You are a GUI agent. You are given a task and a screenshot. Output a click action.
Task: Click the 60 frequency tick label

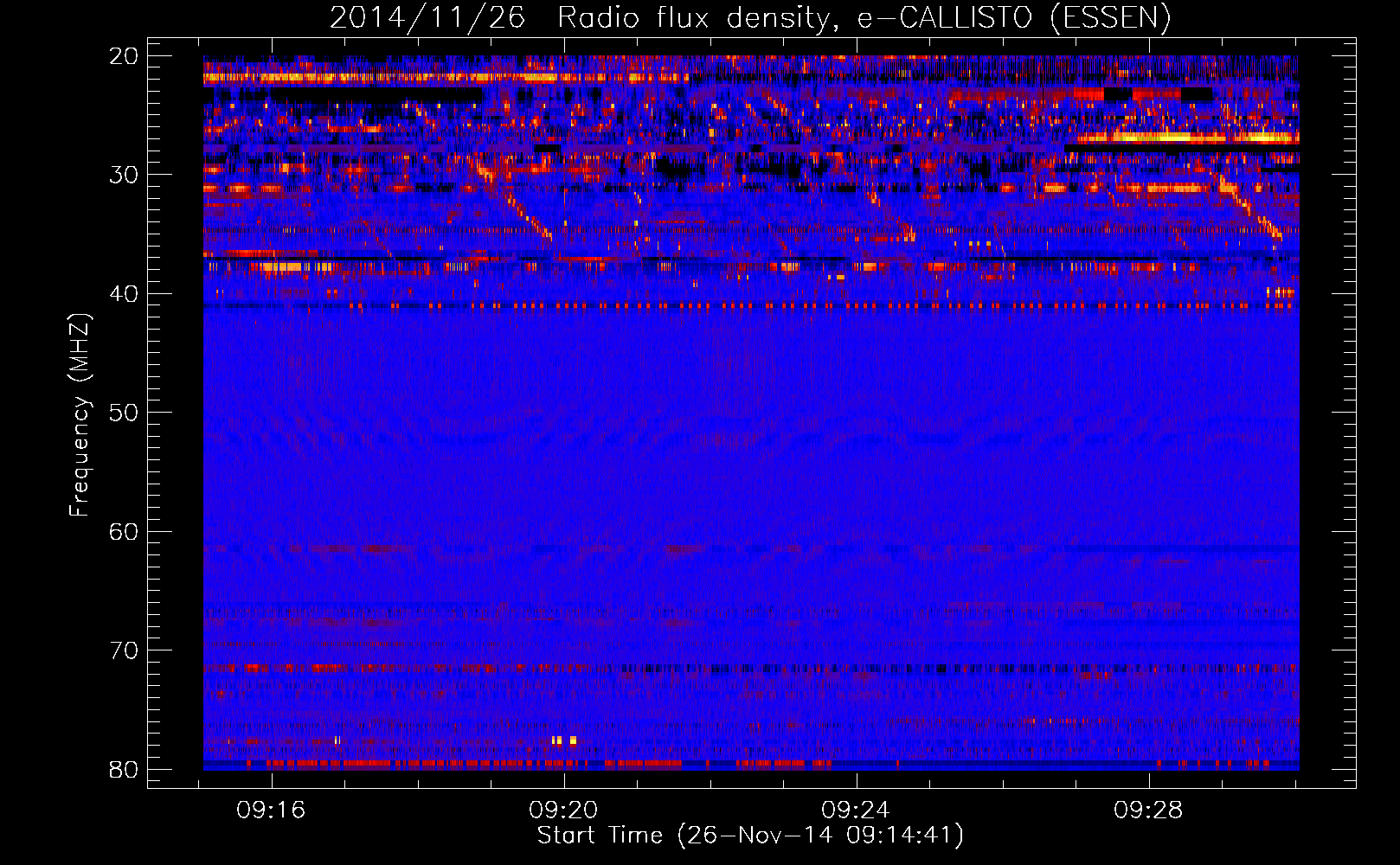[125, 532]
